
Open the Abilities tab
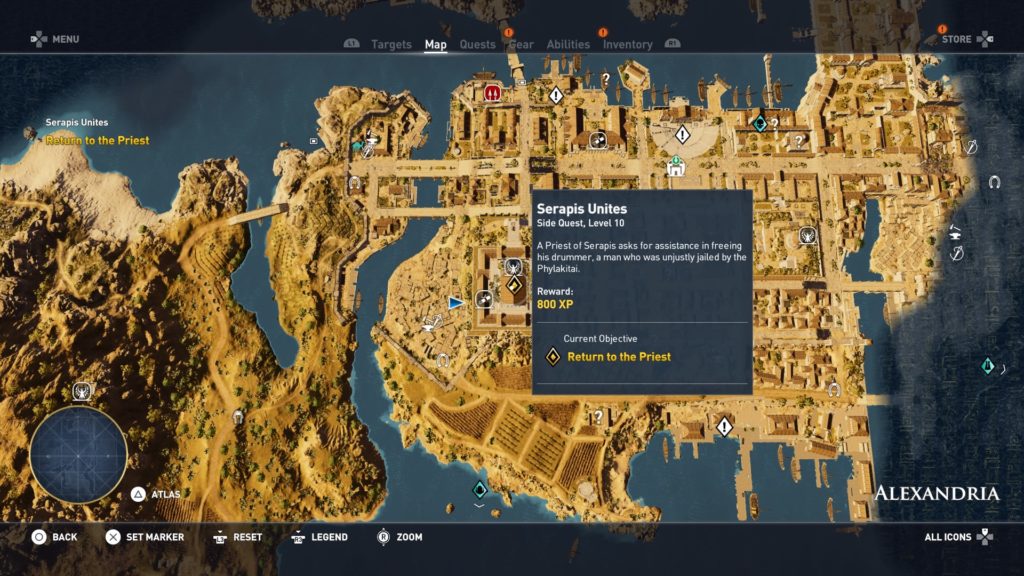[x=568, y=44]
